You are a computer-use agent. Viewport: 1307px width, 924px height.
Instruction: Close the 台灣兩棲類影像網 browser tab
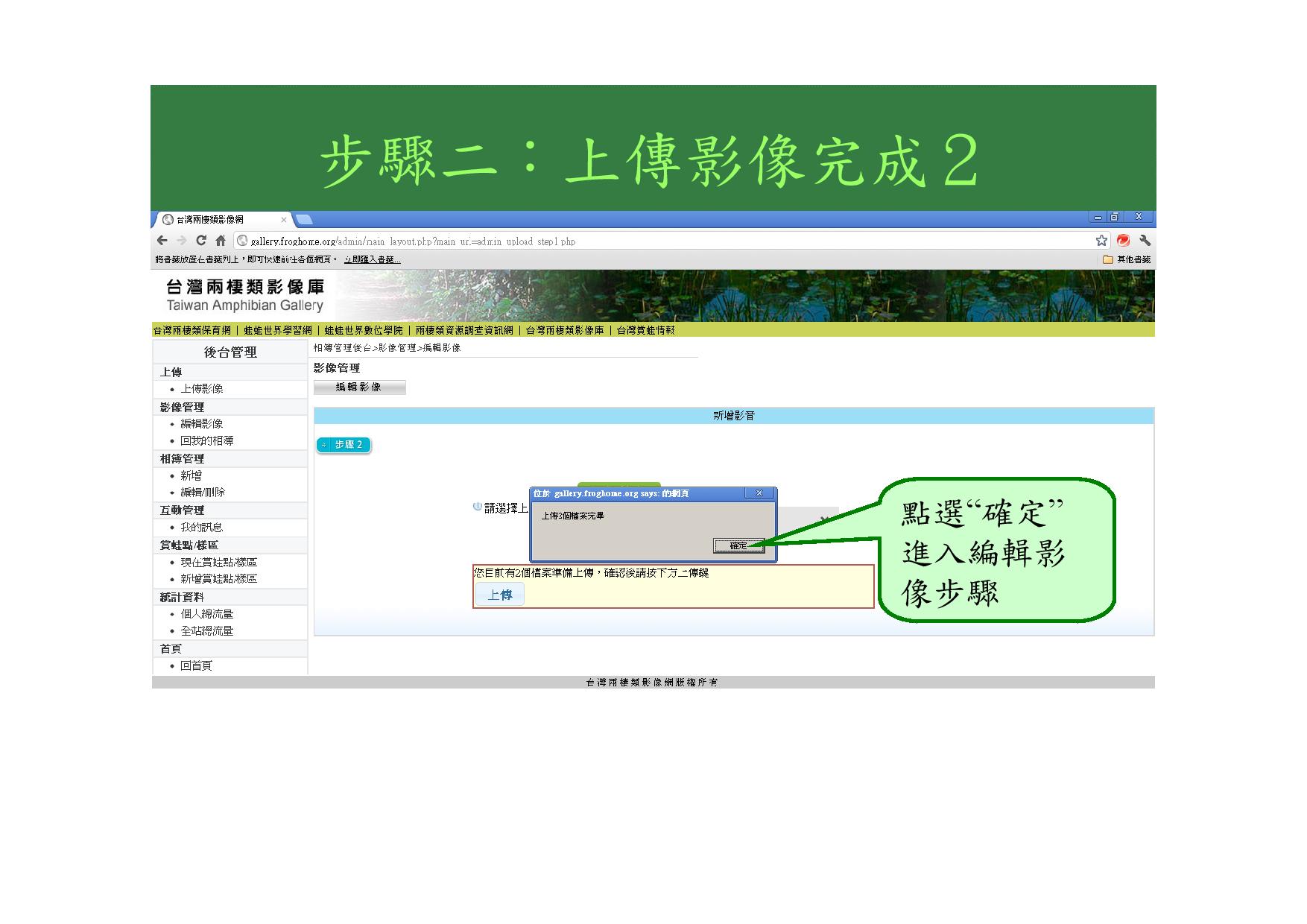click(283, 220)
